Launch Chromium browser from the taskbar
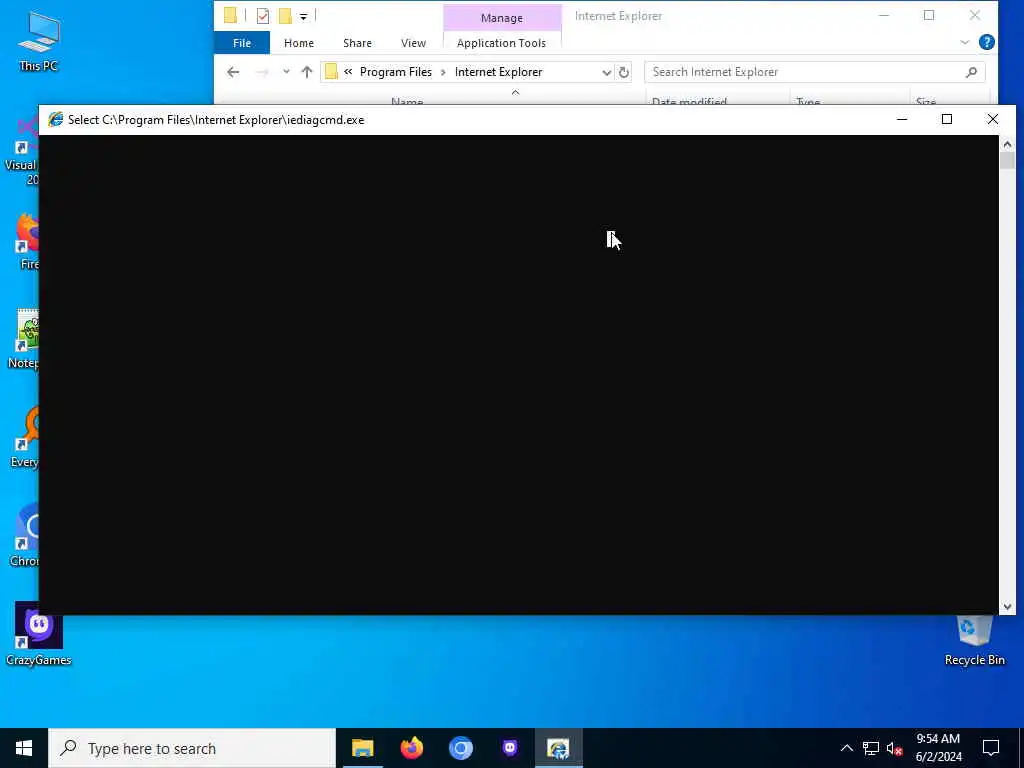 [x=460, y=748]
